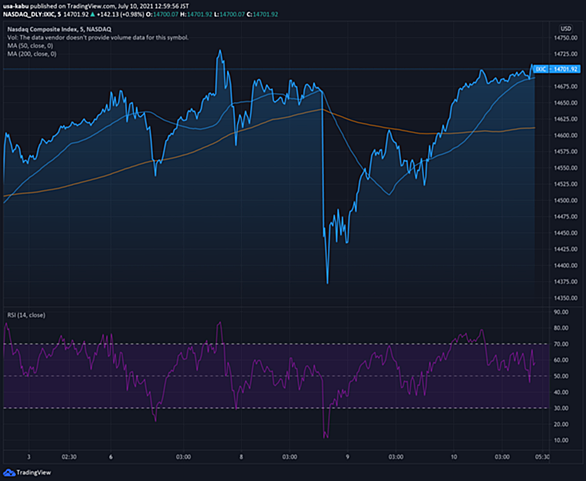This screenshot has height=481, width=586.
Task: Select the MA (50, close, 0) indicator legend
Action: click(30, 46)
